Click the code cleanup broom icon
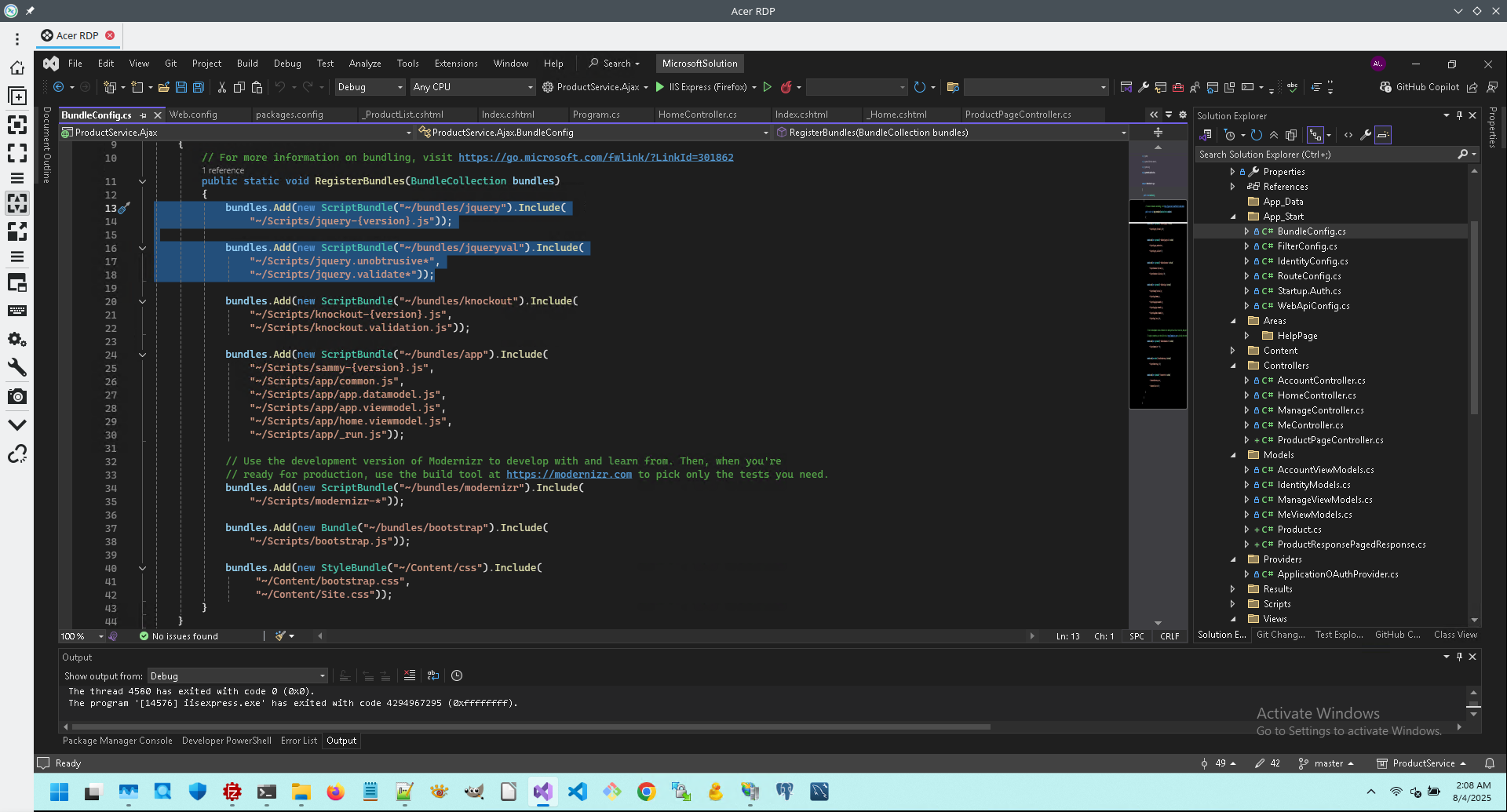1507x812 pixels. (x=280, y=636)
